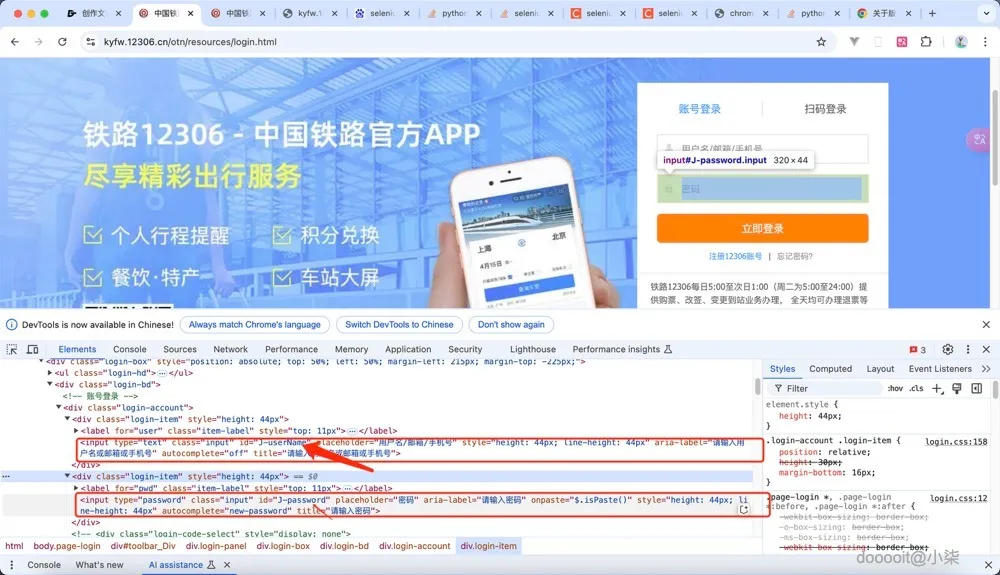This screenshot has width=1000, height=575.
Task: Add a new style rule with the plus icon
Action: pos(937,388)
